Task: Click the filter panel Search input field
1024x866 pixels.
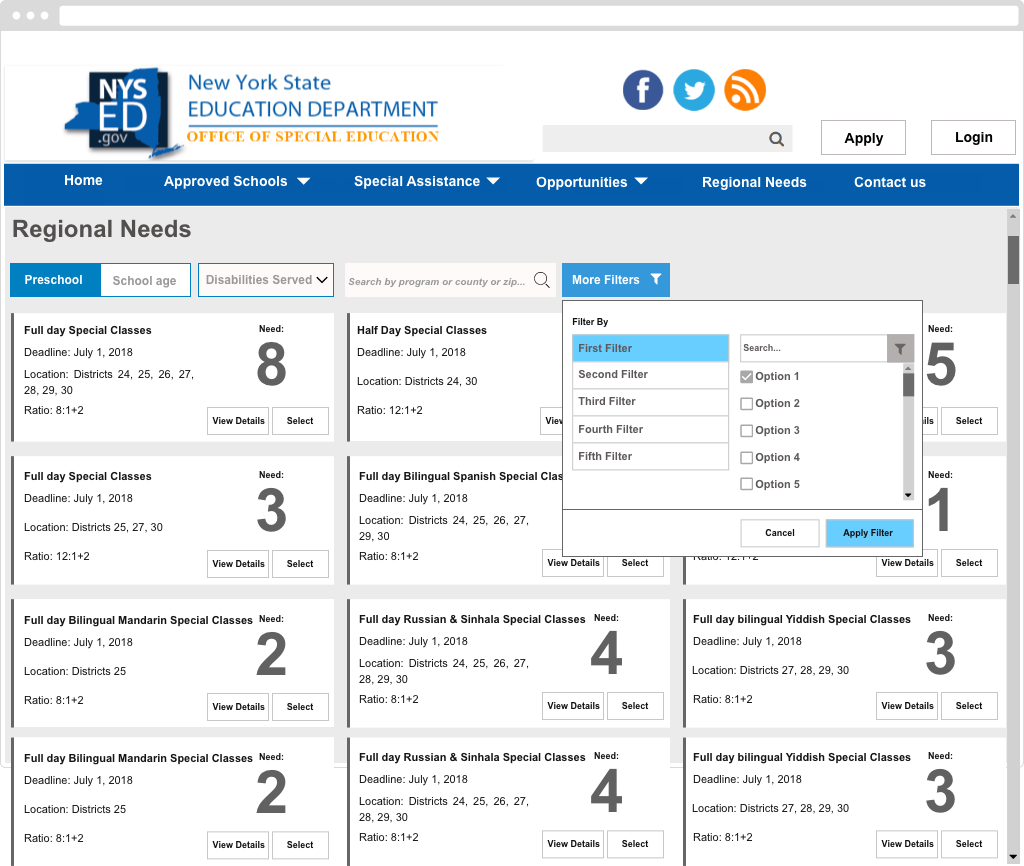Action: (812, 348)
